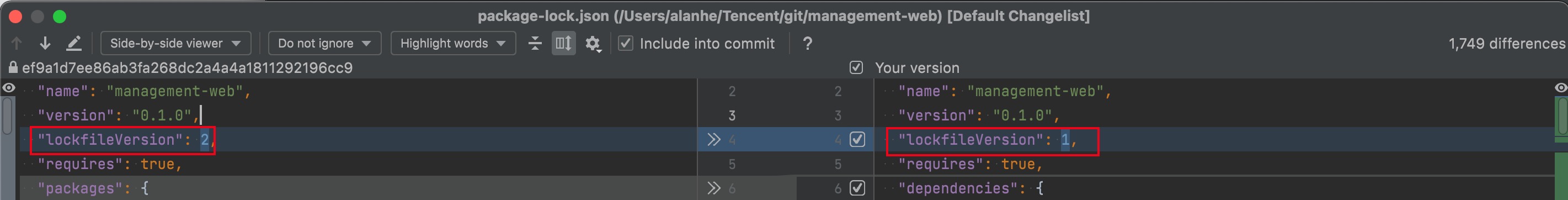The height and width of the screenshot is (200, 1568).
Task: Apply lockfileVersion change with chevron arrows
Action: (x=713, y=140)
